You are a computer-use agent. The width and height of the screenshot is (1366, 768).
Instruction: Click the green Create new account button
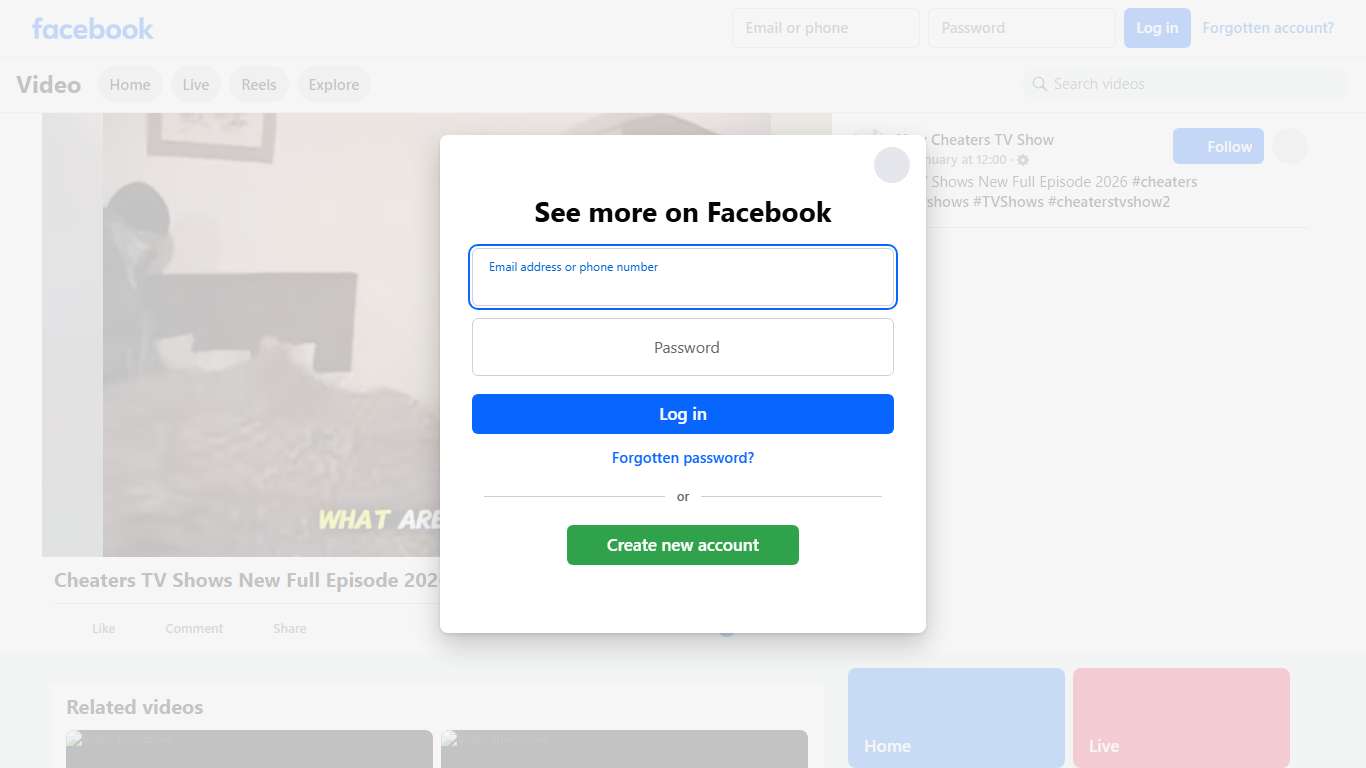[x=683, y=545]
